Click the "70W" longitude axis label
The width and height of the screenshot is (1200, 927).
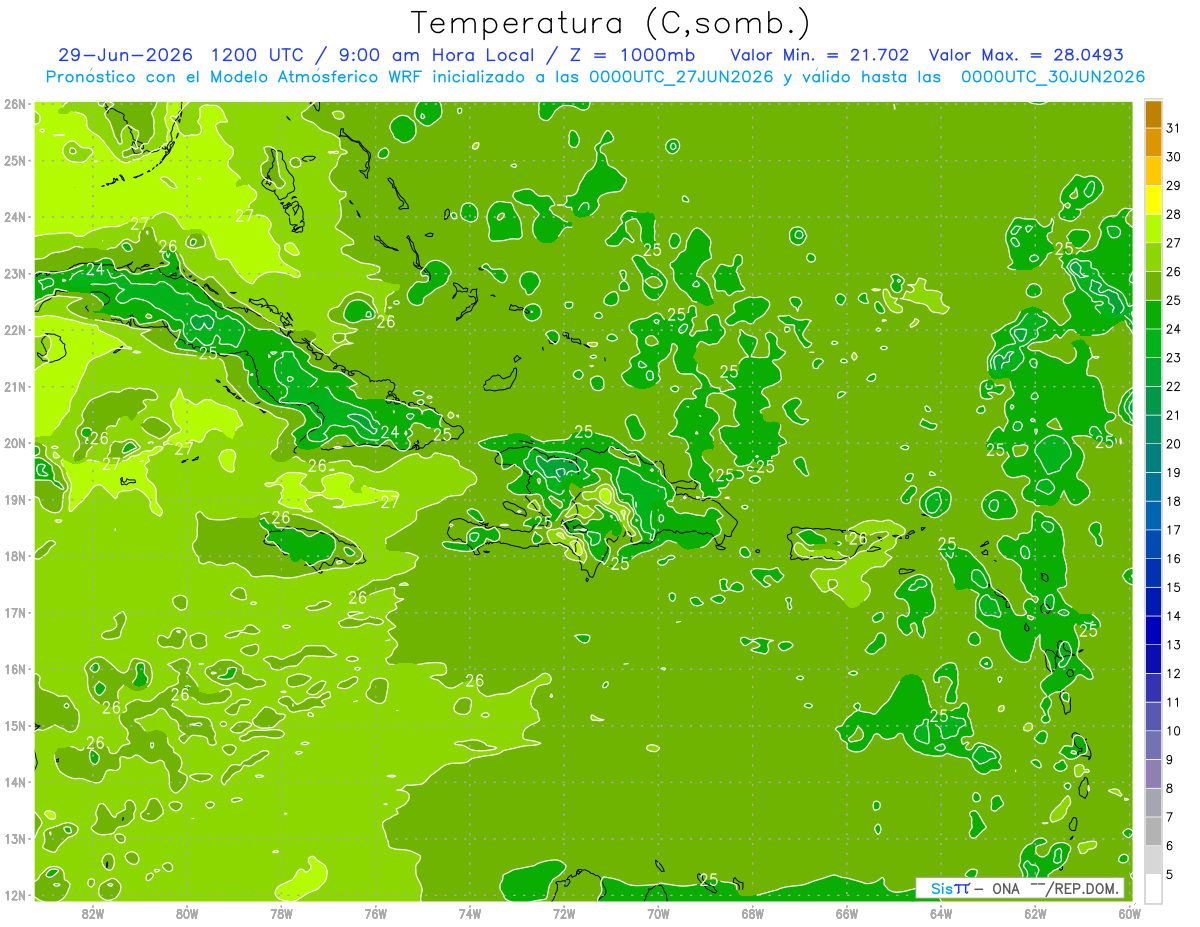(x=658, y=913)
